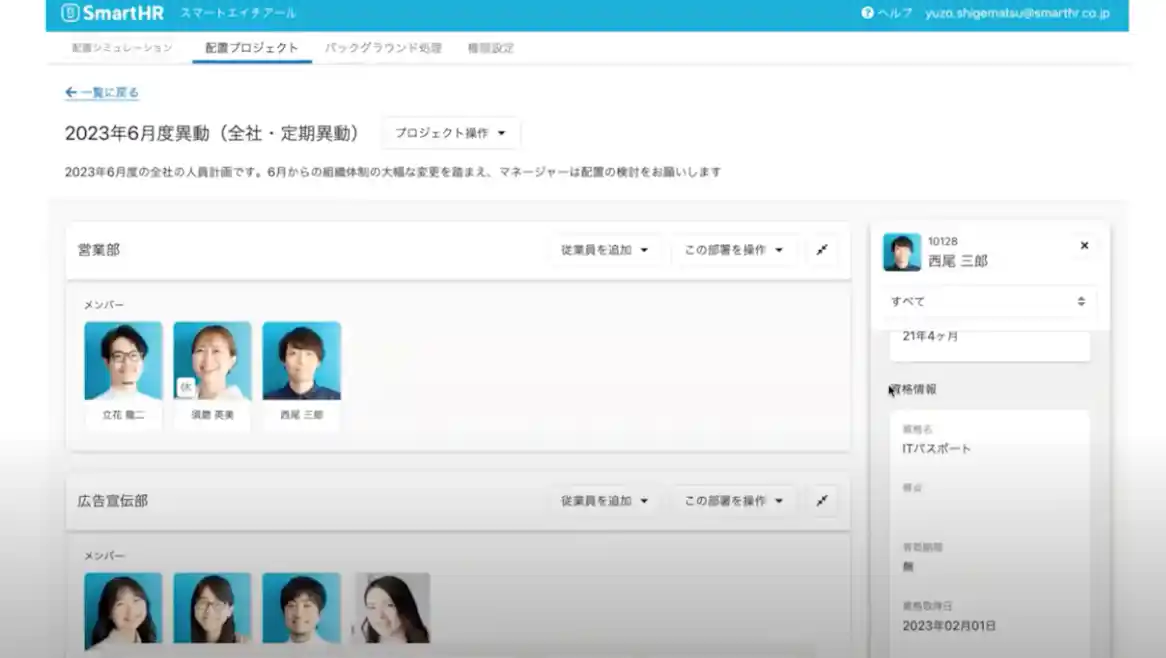The width and height of the screenshot is (1166, 658).
Task: Expand 従業員を追加 in 広告宣伝部
Action: 604,501
